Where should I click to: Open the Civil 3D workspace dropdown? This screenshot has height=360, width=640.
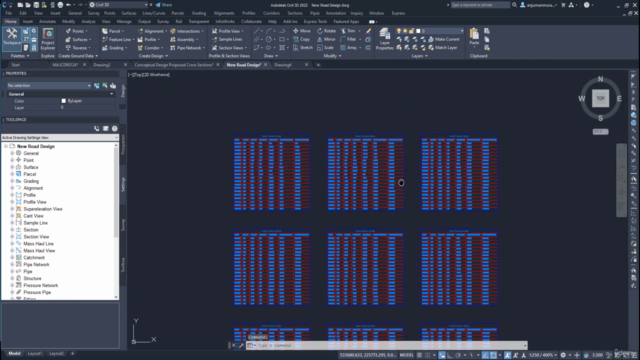(x=118, y=5)
